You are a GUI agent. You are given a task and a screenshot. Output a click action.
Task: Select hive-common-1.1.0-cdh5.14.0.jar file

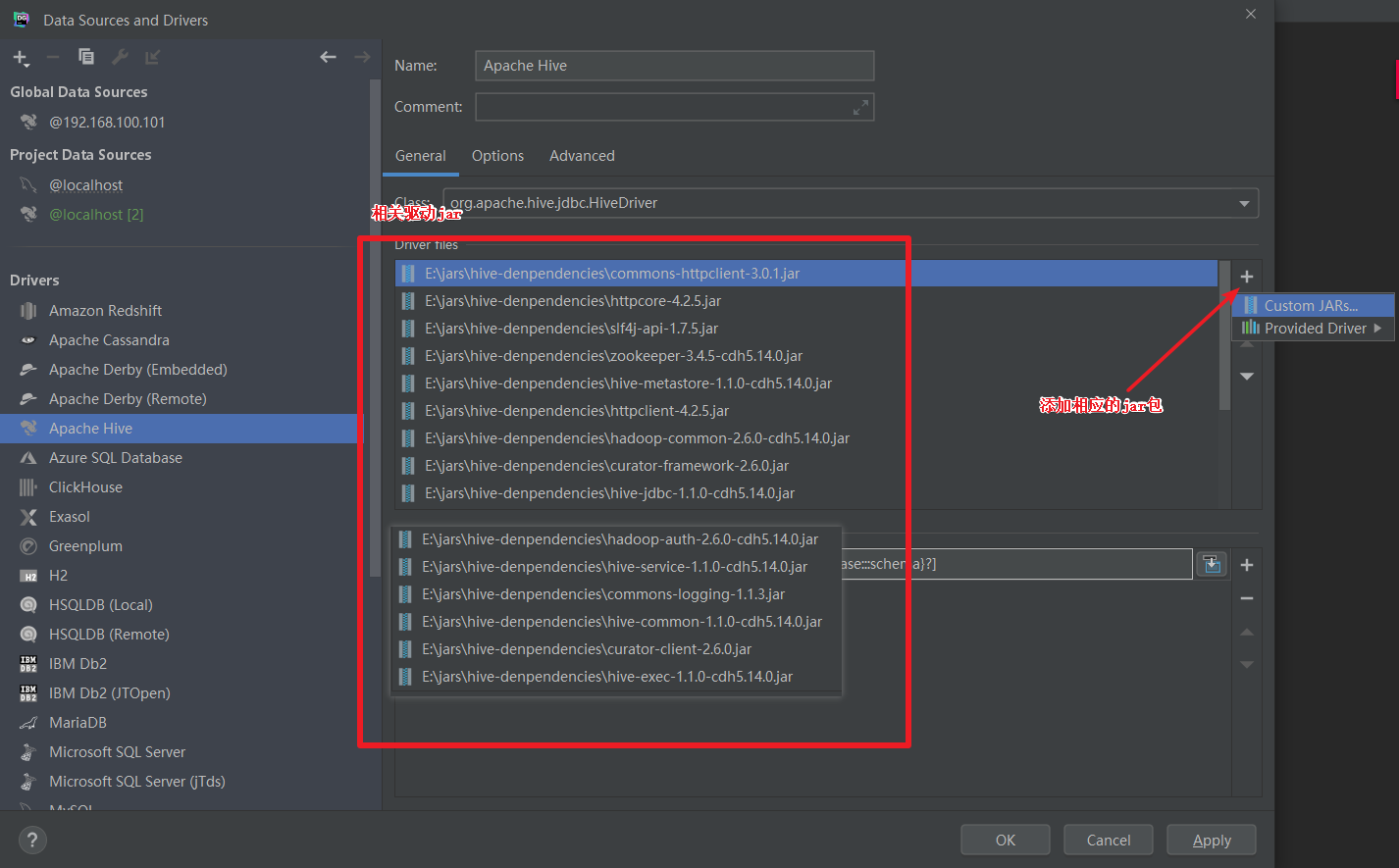(x=616, y=622)
